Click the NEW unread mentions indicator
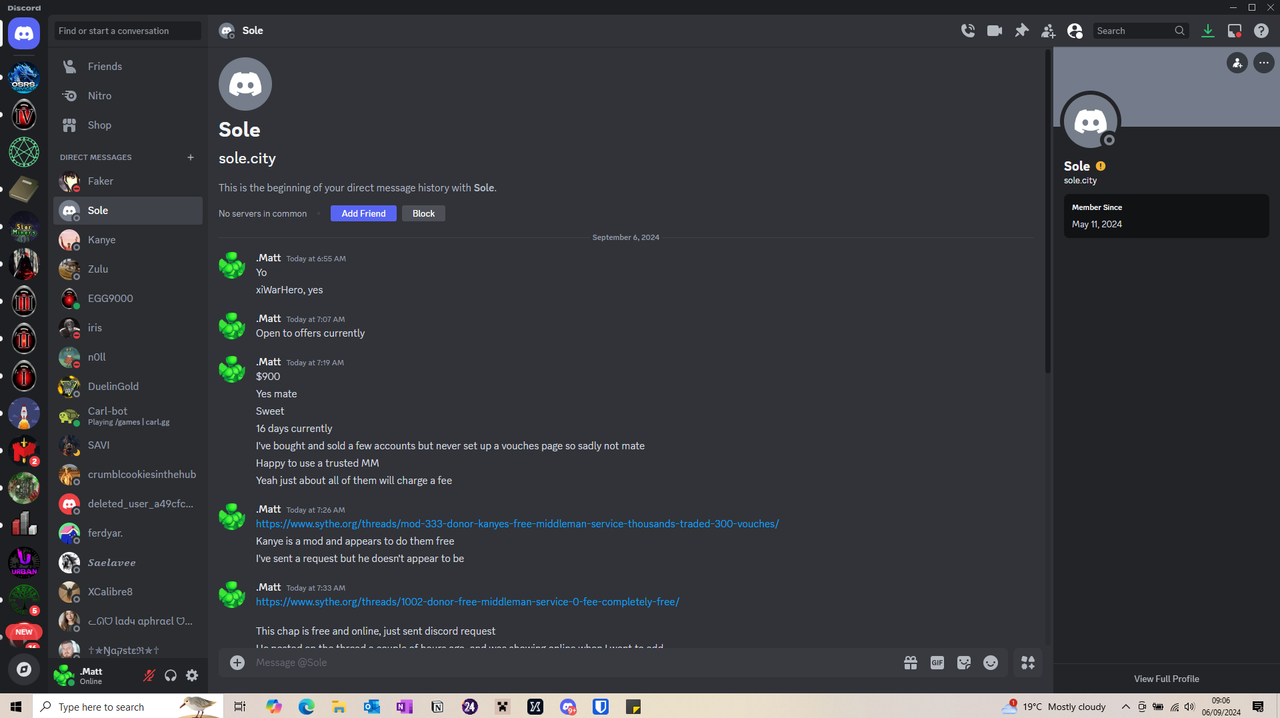The image size is (1280, 718). coord(24,632)
